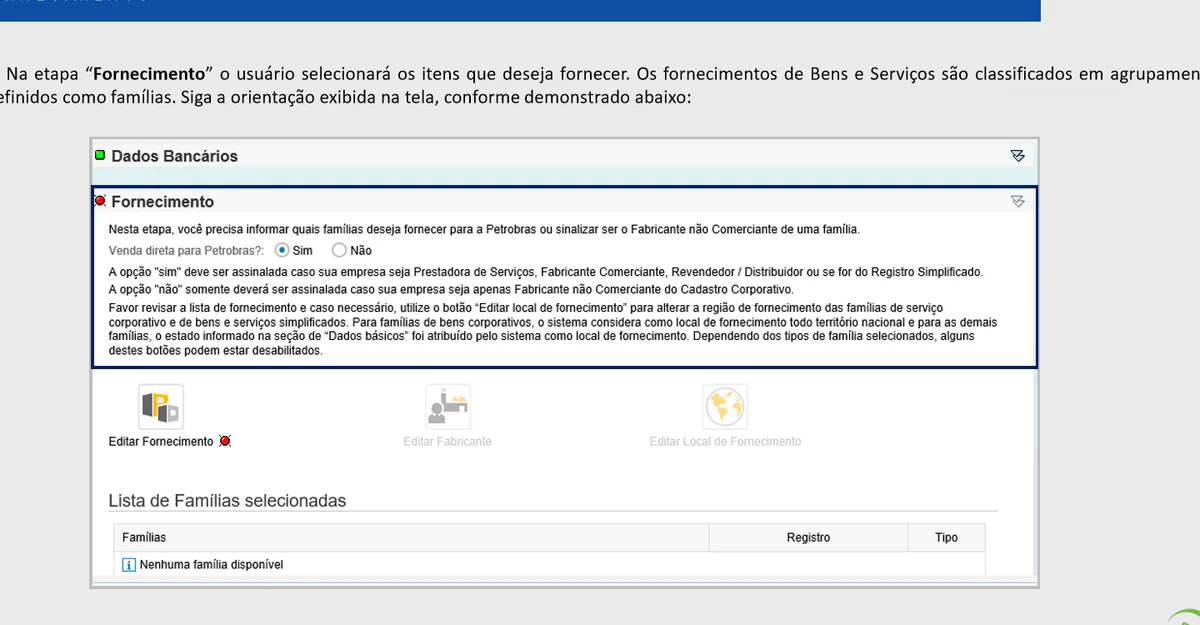Screen dimensions: 1200x625
Task: Click the Famílias column header
Action: click(411, 538)
